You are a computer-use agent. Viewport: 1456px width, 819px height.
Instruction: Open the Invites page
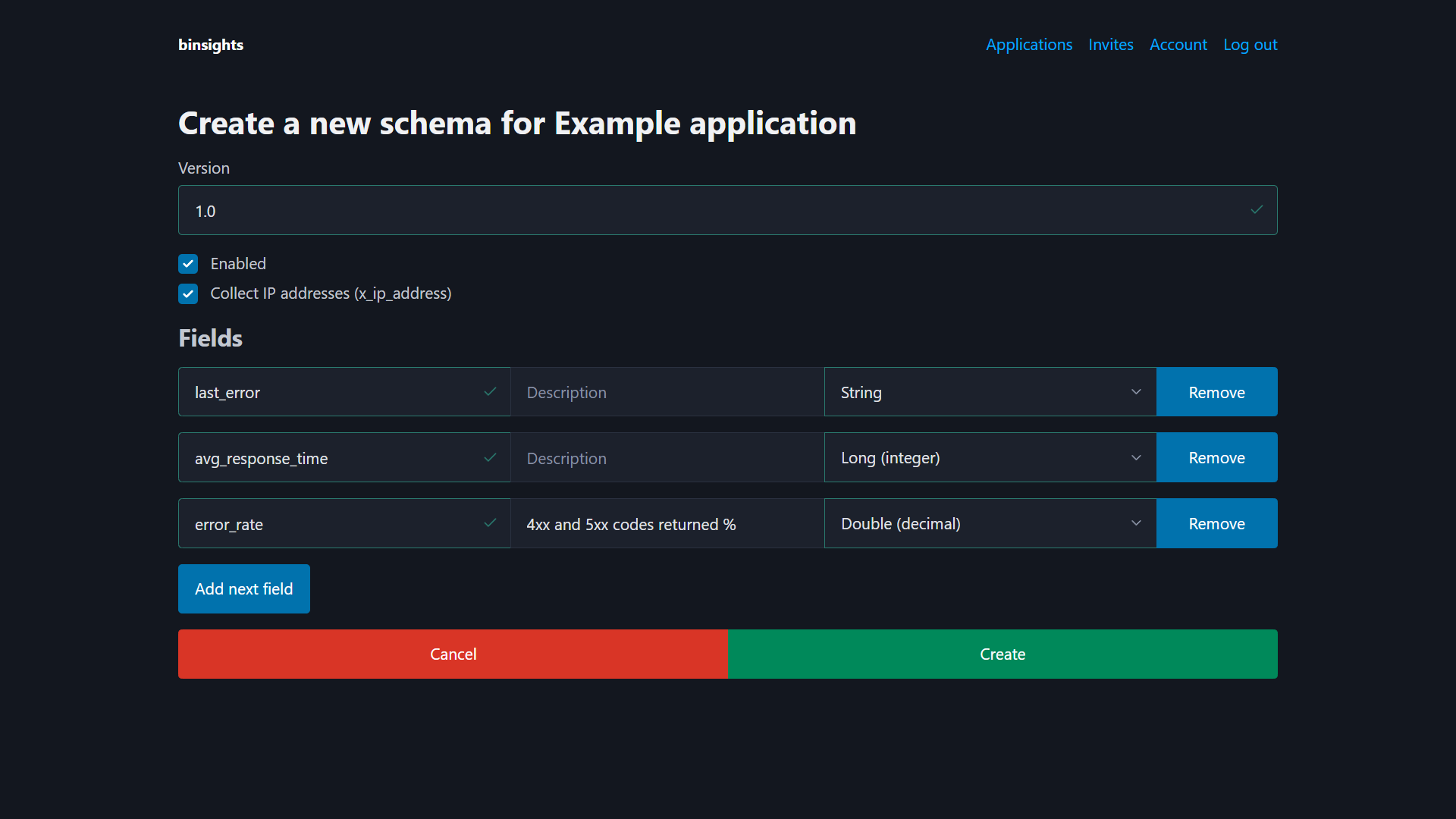pos(1110,45)
